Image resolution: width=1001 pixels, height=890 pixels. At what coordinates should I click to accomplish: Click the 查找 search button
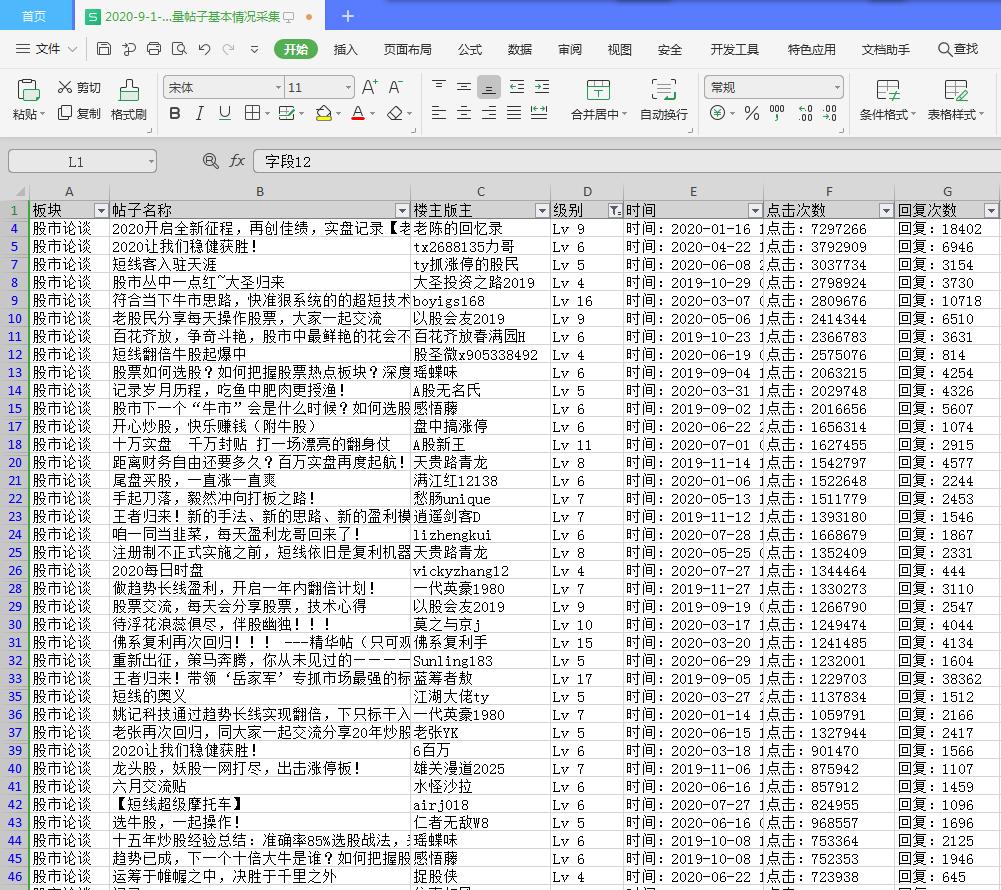(957, 49)
